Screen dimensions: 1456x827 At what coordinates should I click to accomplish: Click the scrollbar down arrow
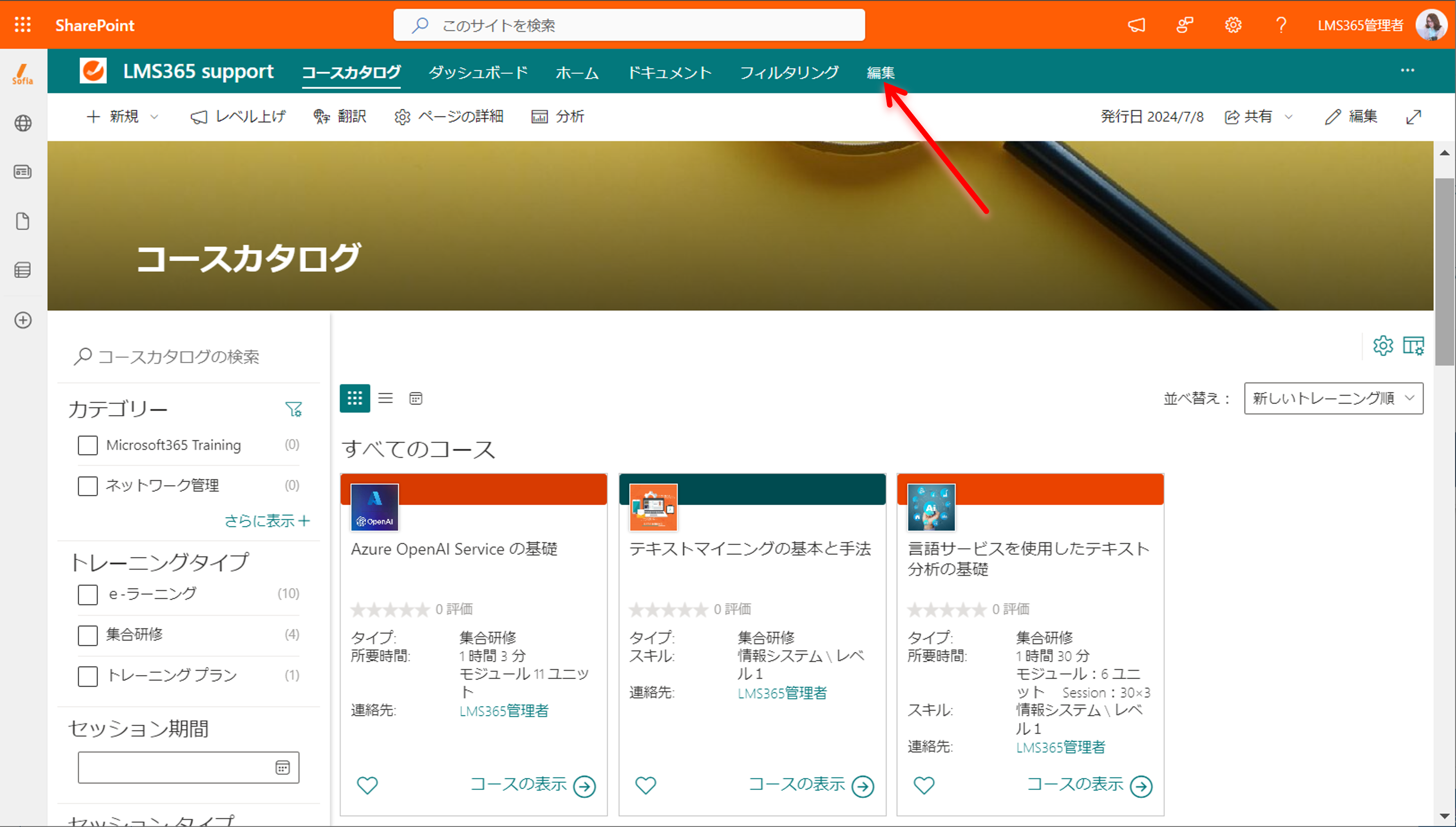click(1445, 817)
